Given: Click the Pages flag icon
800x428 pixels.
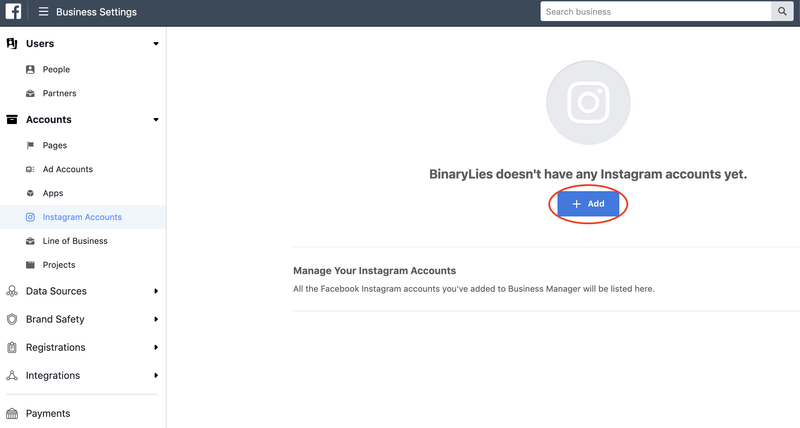Looking at the screenshot, I should tap(31, 146).
